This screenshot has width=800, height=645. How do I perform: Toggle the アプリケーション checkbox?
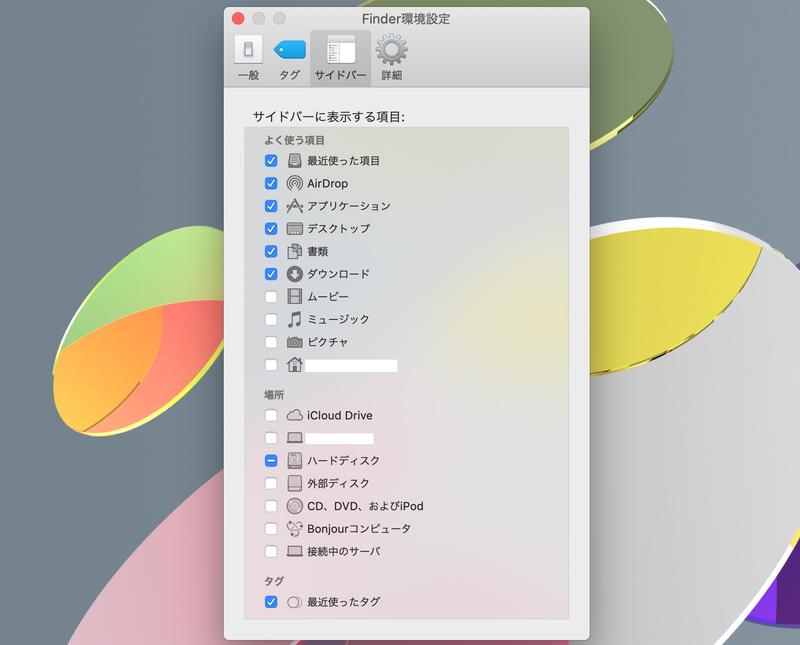[x=271, y=206]
